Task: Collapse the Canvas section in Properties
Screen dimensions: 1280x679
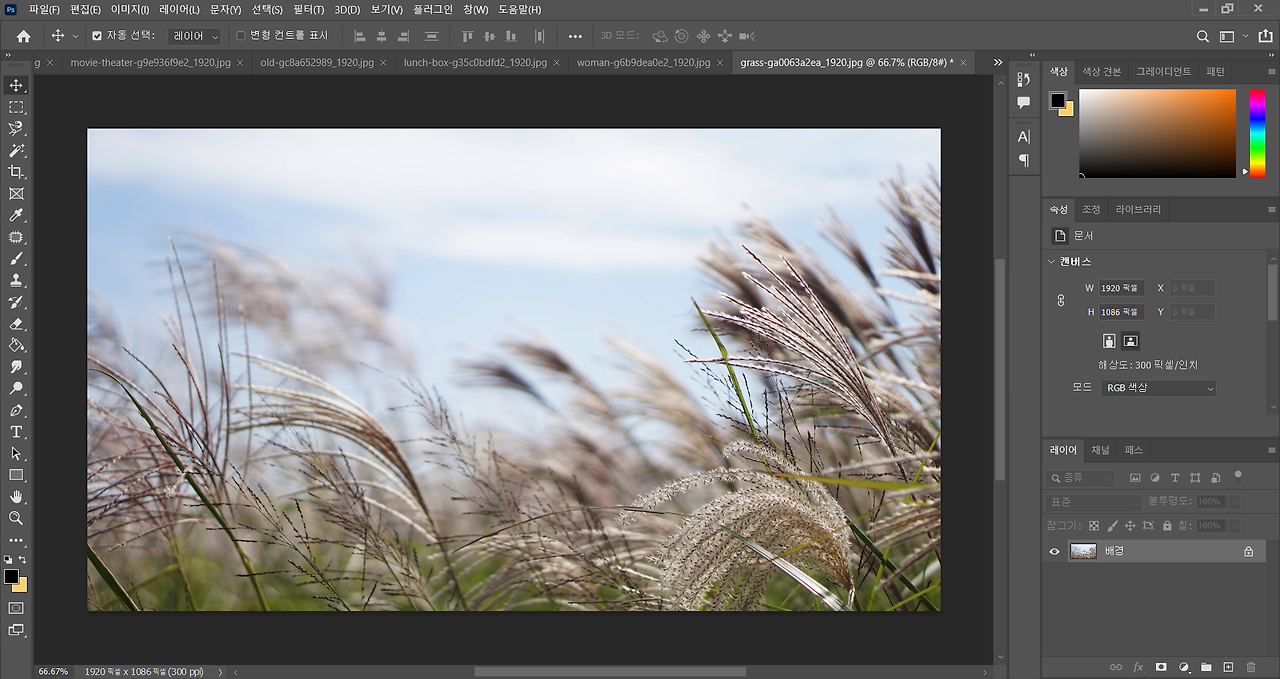Action: 1051,262
